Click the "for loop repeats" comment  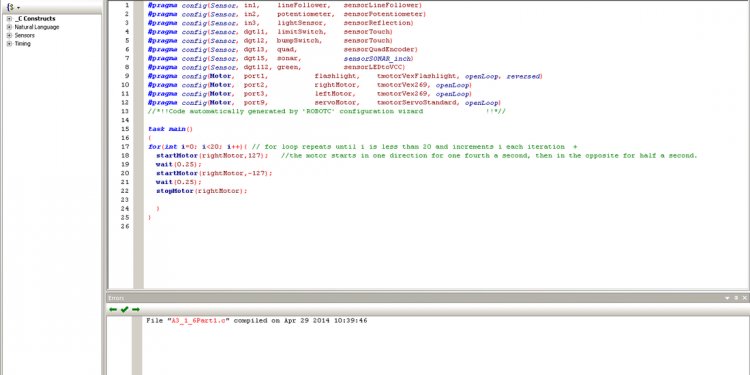pos(414,147)
